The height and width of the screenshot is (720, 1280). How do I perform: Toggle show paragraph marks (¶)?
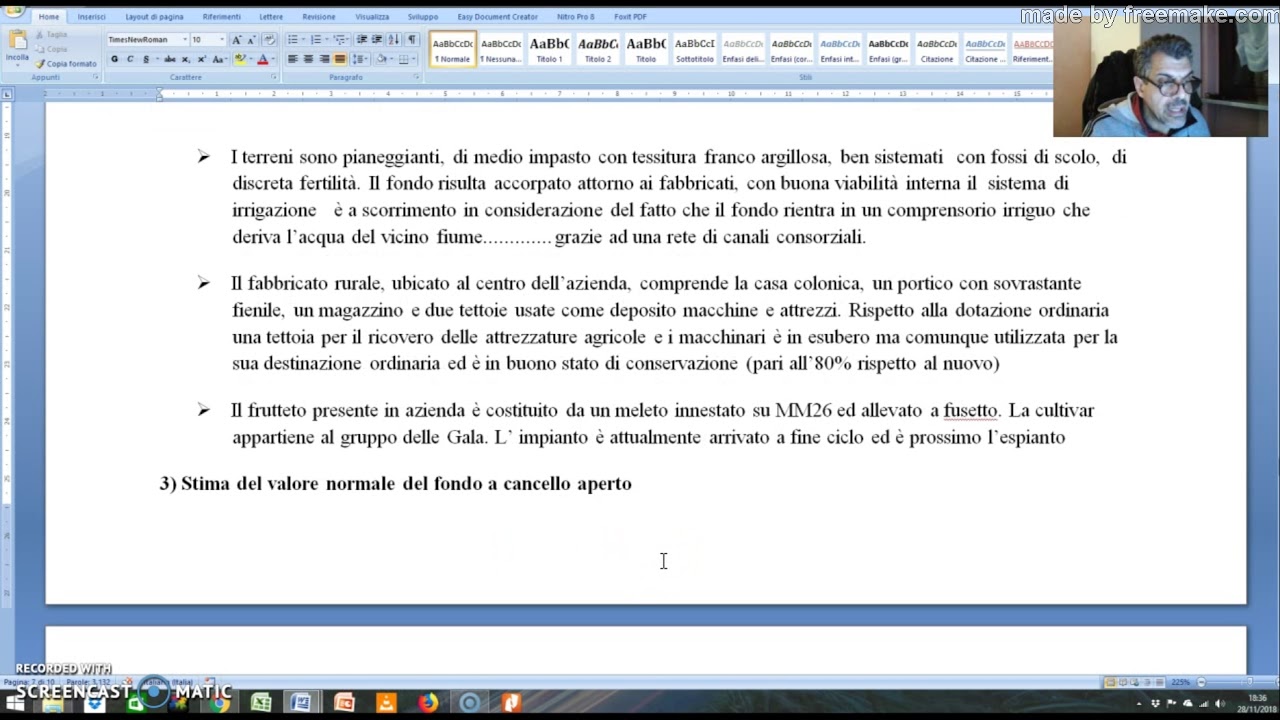click(x=411, y=40)
